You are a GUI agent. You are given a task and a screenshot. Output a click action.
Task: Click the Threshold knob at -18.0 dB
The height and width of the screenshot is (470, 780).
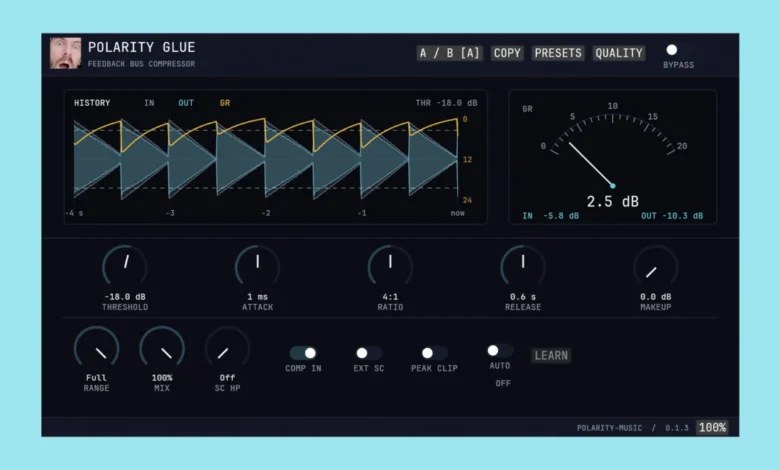pos(125,267)
